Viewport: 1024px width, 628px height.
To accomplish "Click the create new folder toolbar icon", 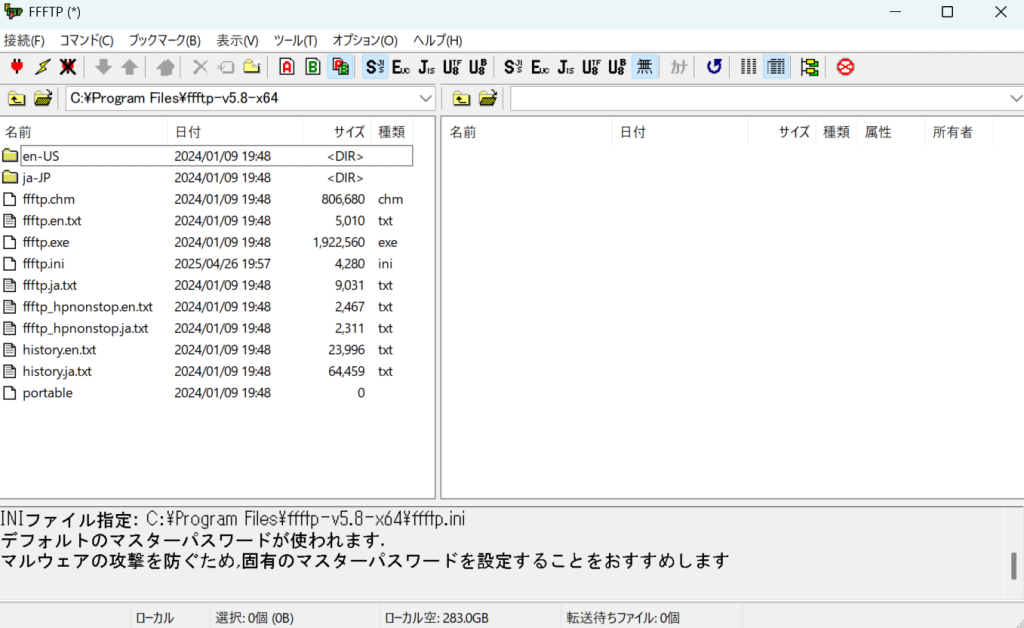I will pos(252,67).
